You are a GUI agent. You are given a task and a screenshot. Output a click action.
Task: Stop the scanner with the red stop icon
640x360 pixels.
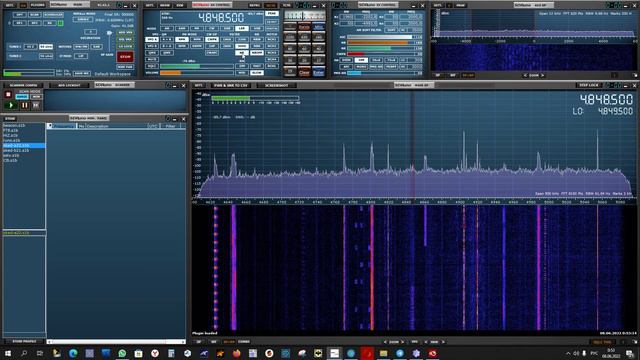8,95
